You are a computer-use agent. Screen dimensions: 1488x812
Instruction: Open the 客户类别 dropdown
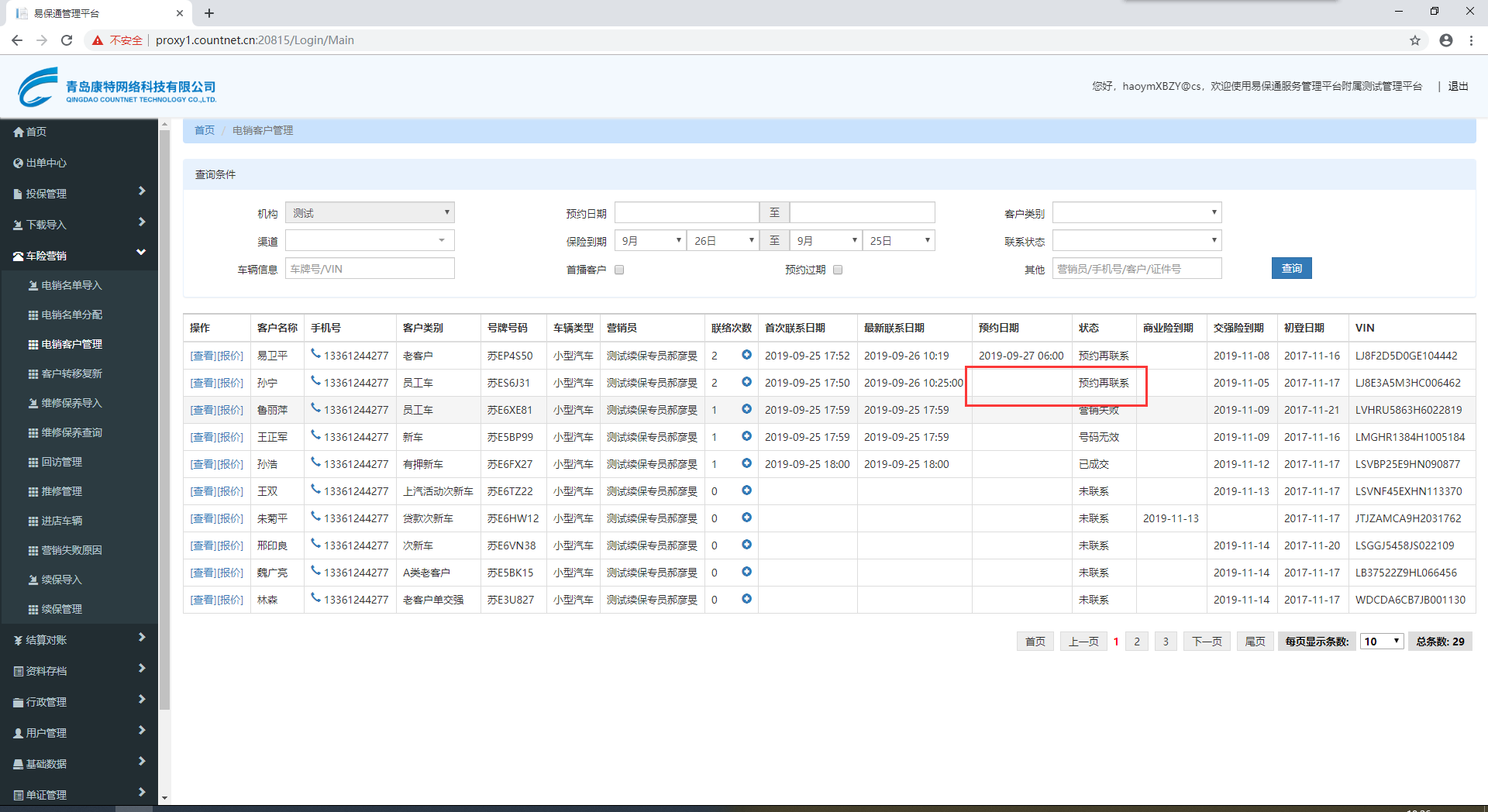click(x=1136, y=213)
